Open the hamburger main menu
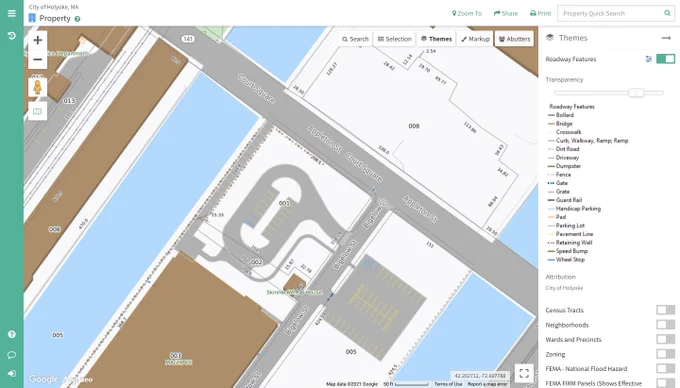The height and width of the screenshot is (388, 680). [x=12, y=13]
